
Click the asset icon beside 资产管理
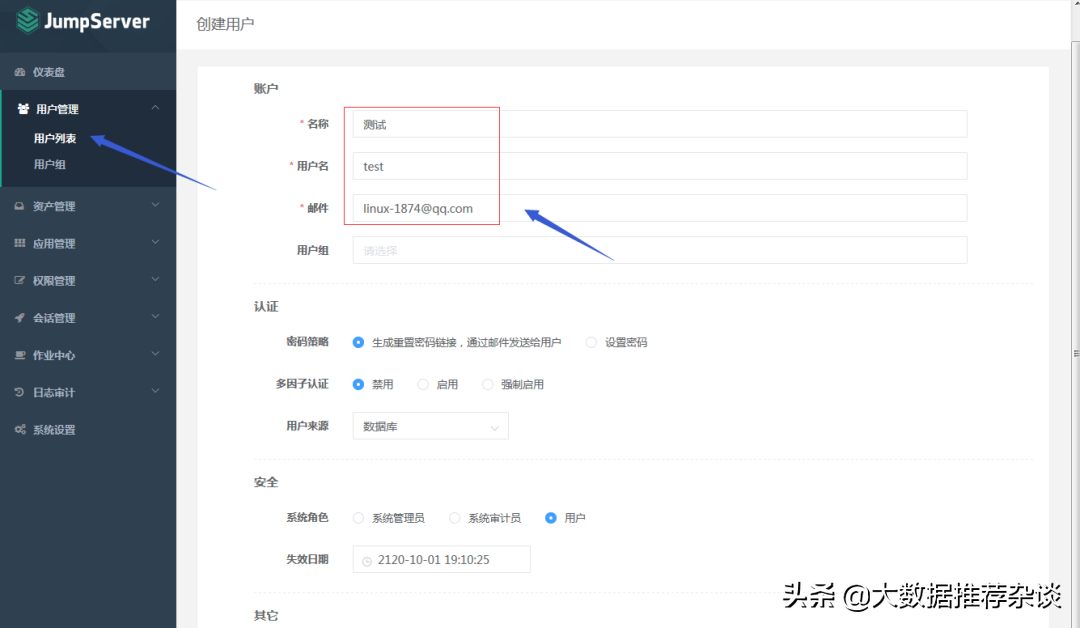tap(20, 207)
